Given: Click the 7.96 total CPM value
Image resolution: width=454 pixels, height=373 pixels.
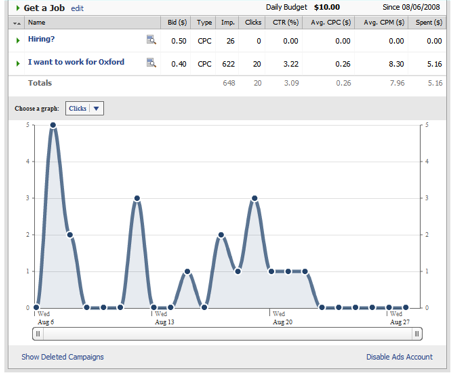Looking at the screenshot, I should pos(397,83).
